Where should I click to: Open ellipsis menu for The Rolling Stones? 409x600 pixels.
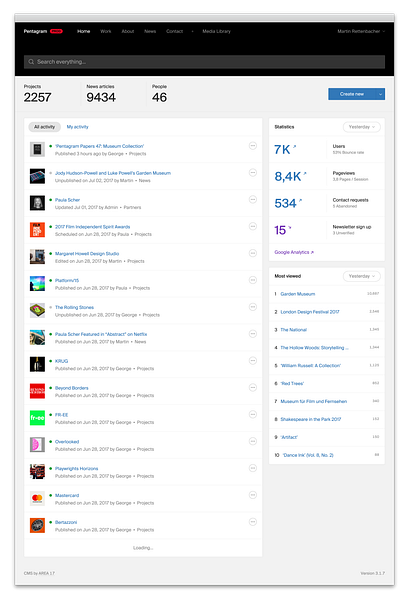253,307
